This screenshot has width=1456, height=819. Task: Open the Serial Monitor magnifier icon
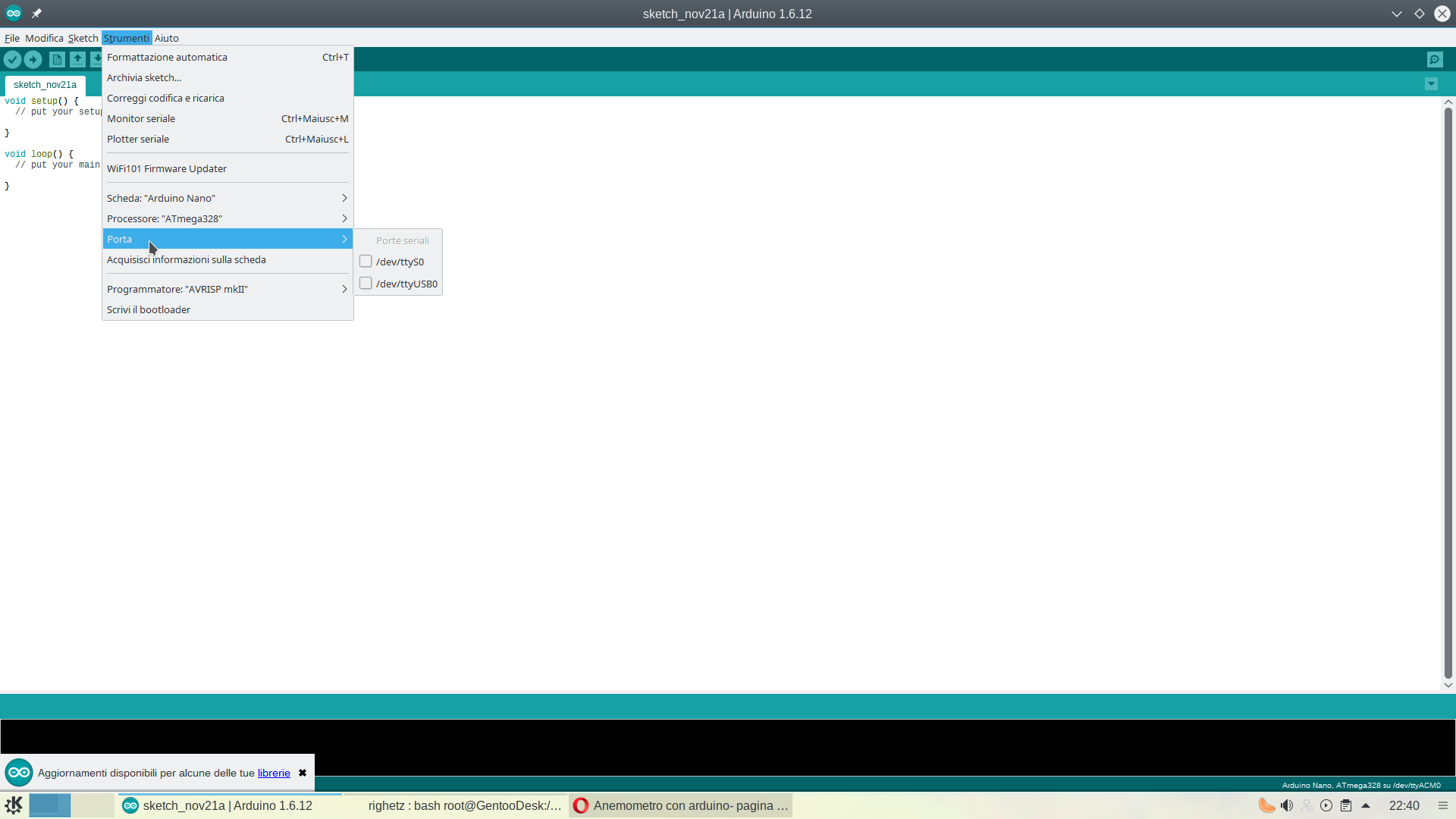(x=1435, y=59)
